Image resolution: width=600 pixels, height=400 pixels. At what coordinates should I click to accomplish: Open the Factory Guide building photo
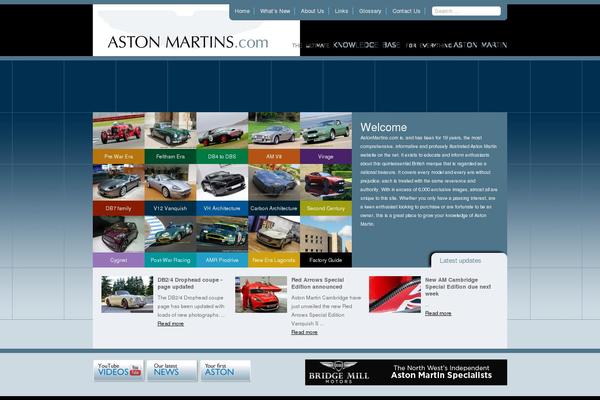pyautogui.click(x=326, y=234)
